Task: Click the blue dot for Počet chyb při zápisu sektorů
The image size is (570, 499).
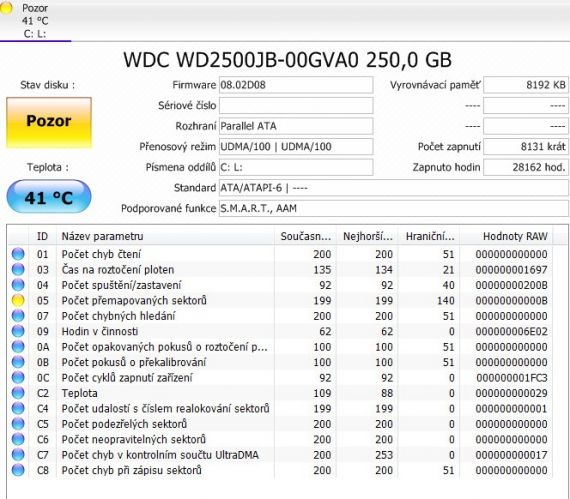Action: pos(18,470)
